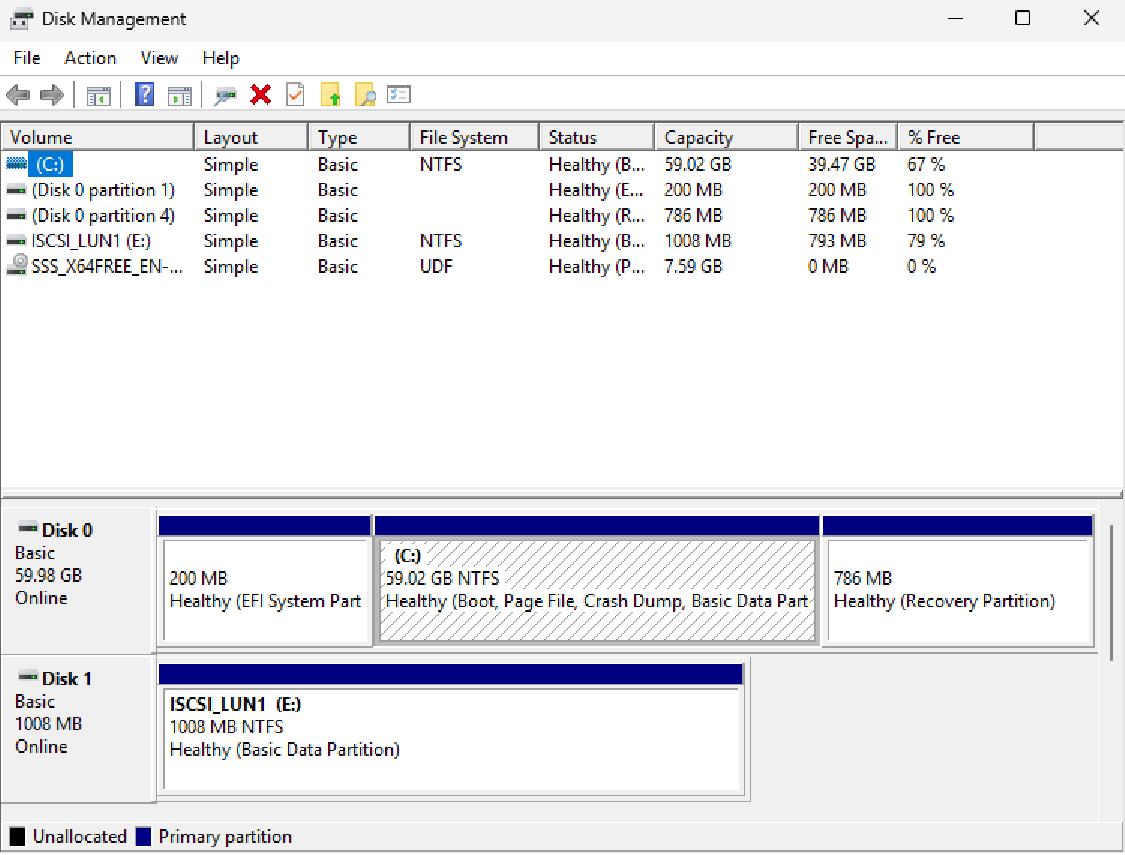This screenshot has height=855, width=1125.
Task: Click Show/Hide Action Pane toolbar icon
Action: pos(179,95)
